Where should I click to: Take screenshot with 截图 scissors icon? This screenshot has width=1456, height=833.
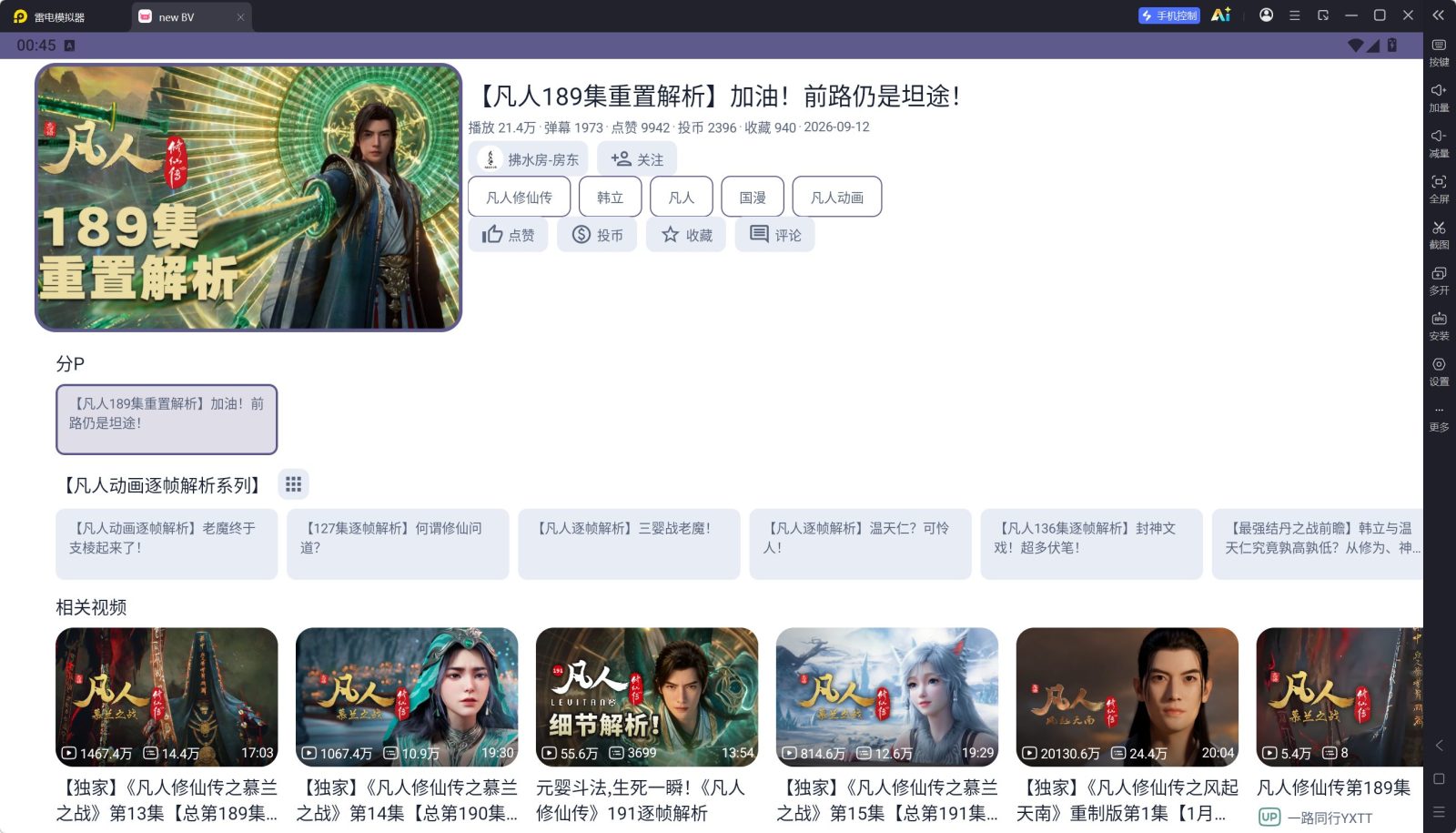tap(1439, 235)
